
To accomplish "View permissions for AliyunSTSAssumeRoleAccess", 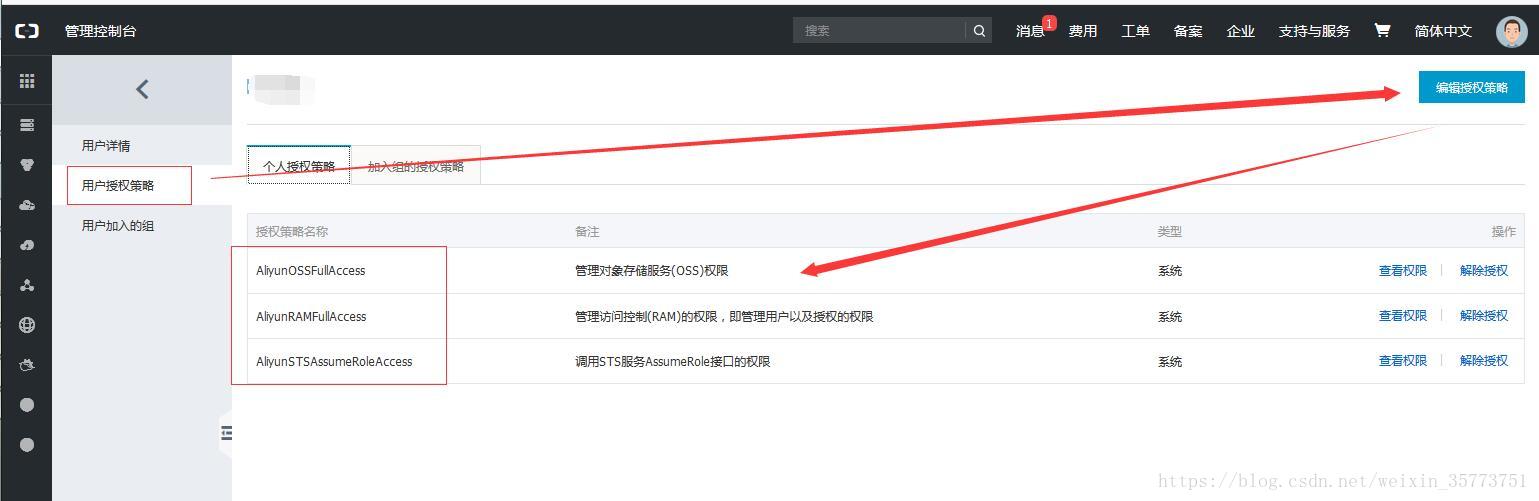I will pos(1403,360).
